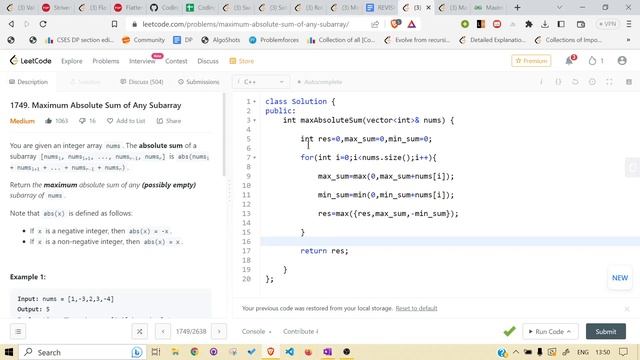Click the rightmost editor toolbar notes icon
Image resolution: width=640 pixels, height=360 pixels.
(629, 82)
